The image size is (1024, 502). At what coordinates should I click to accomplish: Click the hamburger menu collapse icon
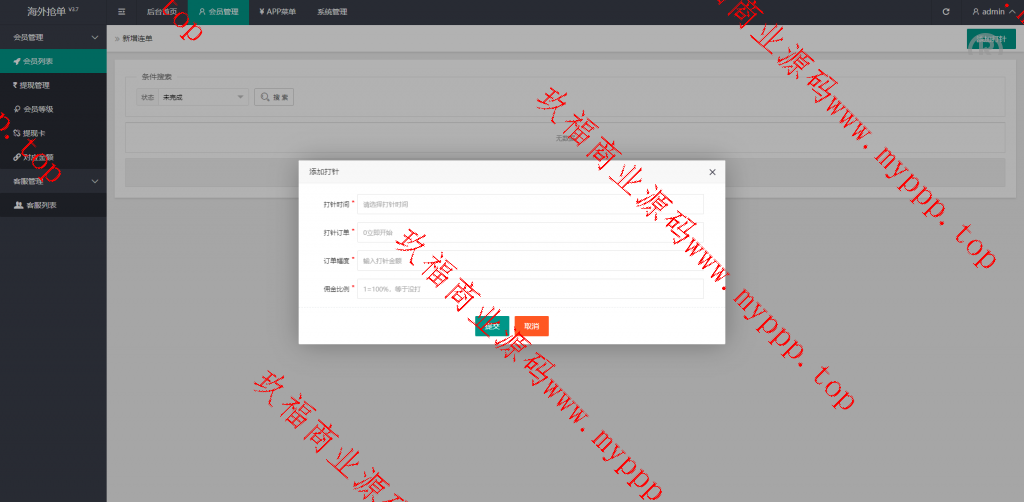click(121, 12)
